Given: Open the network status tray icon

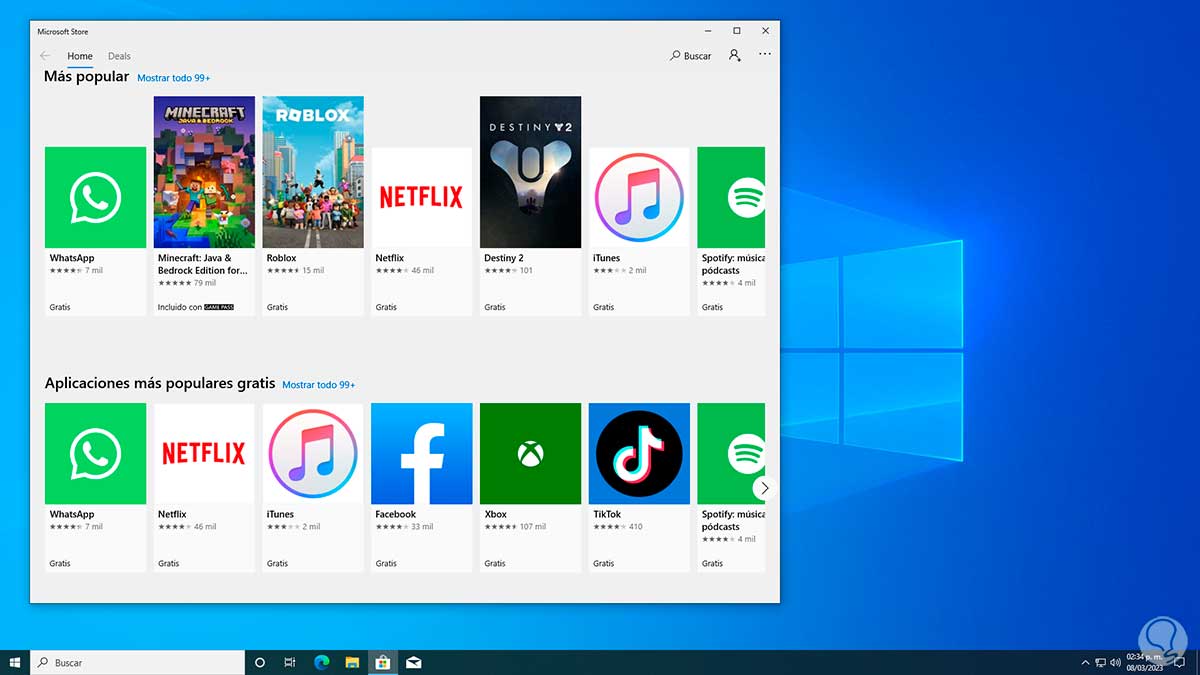Looking at the screenshot, I should (1101, 662).
